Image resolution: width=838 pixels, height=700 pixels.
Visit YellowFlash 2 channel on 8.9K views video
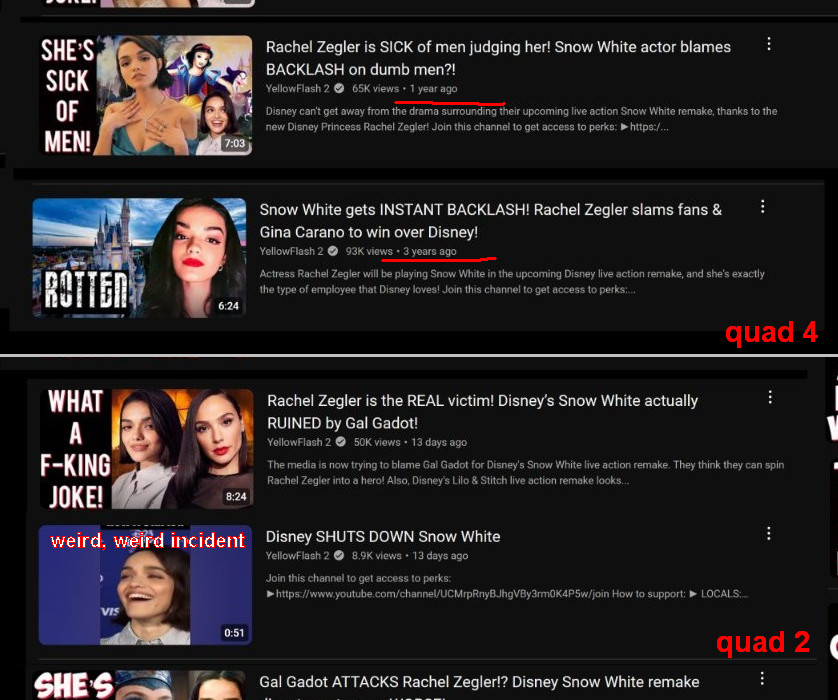pos(297,556)
